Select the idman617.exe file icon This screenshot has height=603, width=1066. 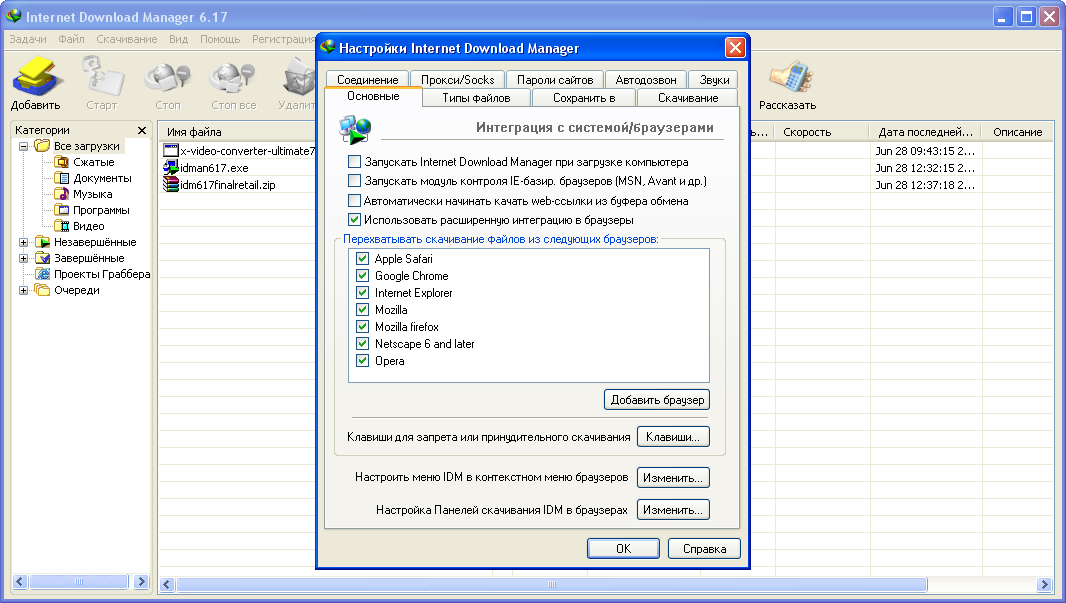pyautogui.click(x=171, y=167)
